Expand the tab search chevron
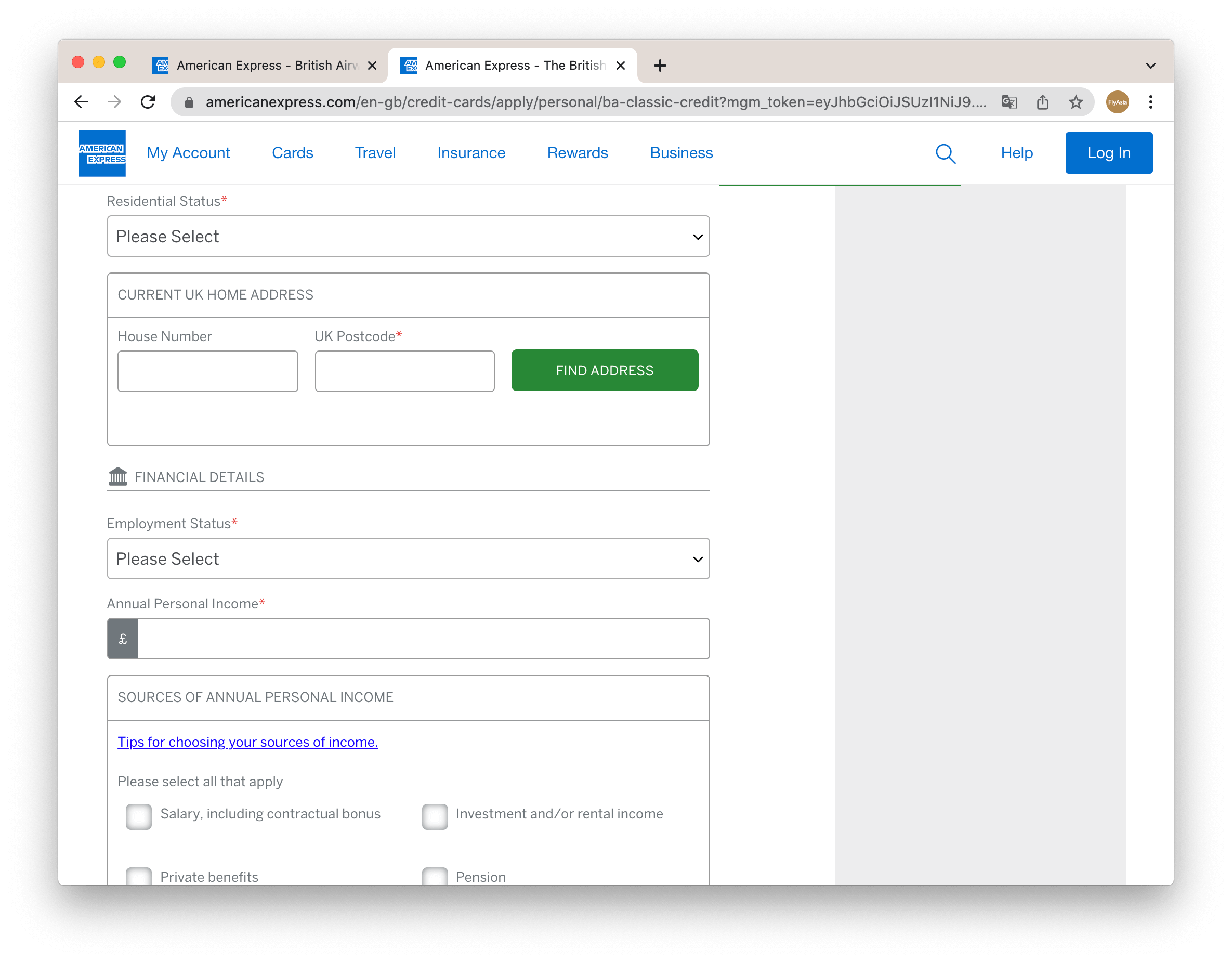The height and width of the screenshot is (962, 1232). point(1151,66)
